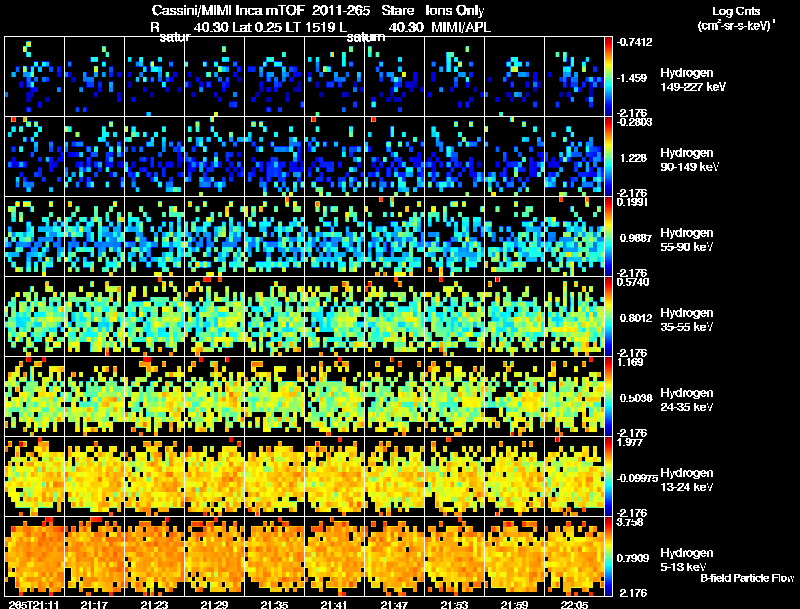The height and width of the screenshot is (609, 800).
Task: Click the color bar beside Hydrogen 149-227 keV
Action: [x=608, y=77]
